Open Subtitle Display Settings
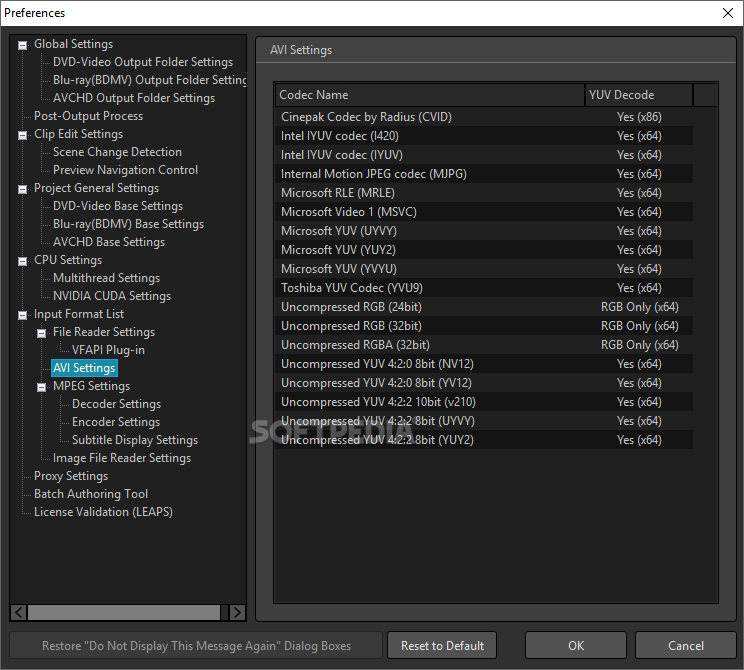This screenshot has height=670, width=744. [x=135, y=441]
